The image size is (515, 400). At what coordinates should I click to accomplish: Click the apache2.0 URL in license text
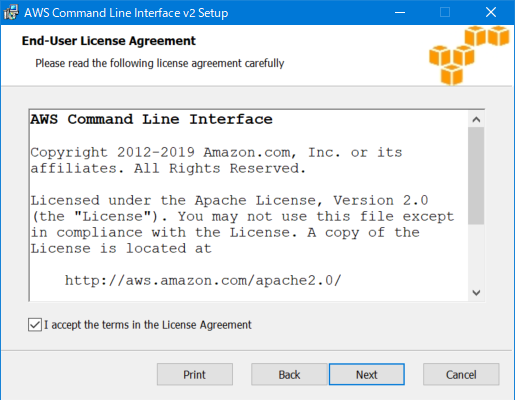coord(203,280)
